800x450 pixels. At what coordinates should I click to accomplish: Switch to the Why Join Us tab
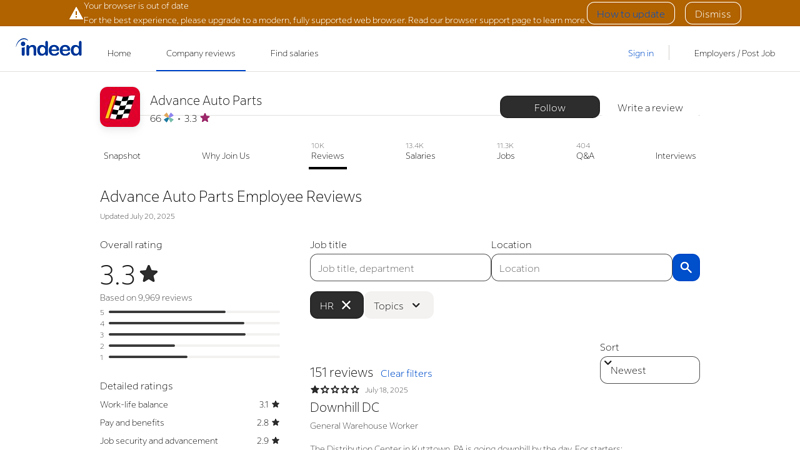tap(226, 156)
